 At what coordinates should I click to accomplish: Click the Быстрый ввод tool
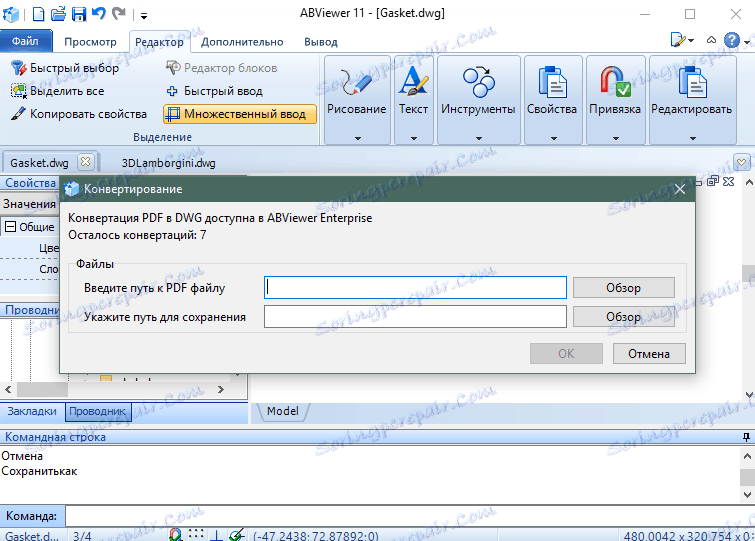(214, 90)
